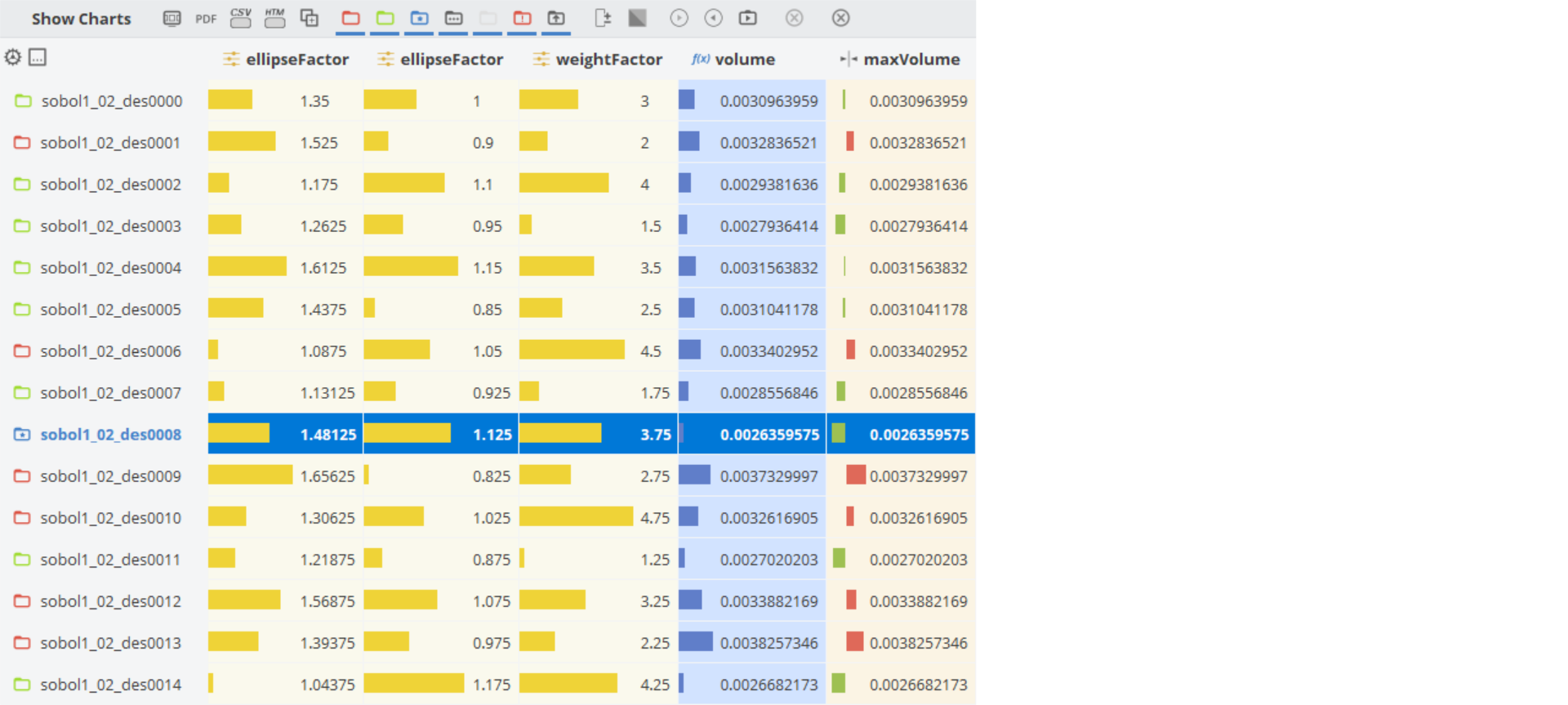Click the ellipseFactor value 1.6125
The height and width of the screenshot is (705, 1568).
[x=323, y=268]
